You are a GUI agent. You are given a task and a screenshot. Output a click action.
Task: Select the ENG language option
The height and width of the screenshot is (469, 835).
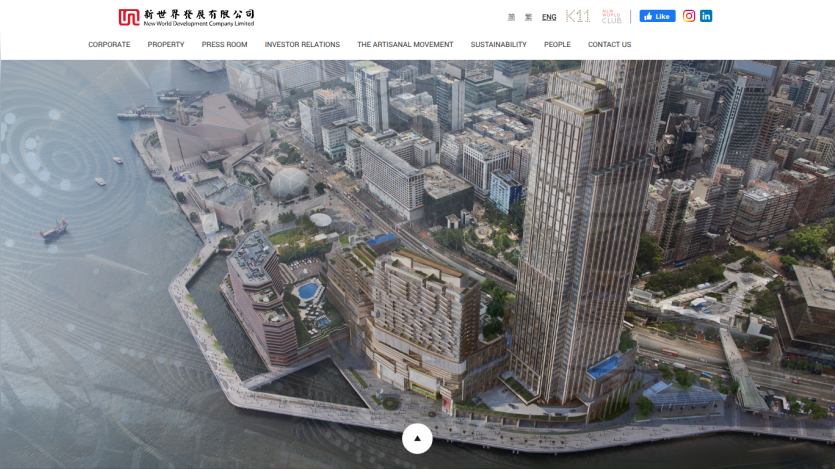pyautogui.click(x=549, y=17)
